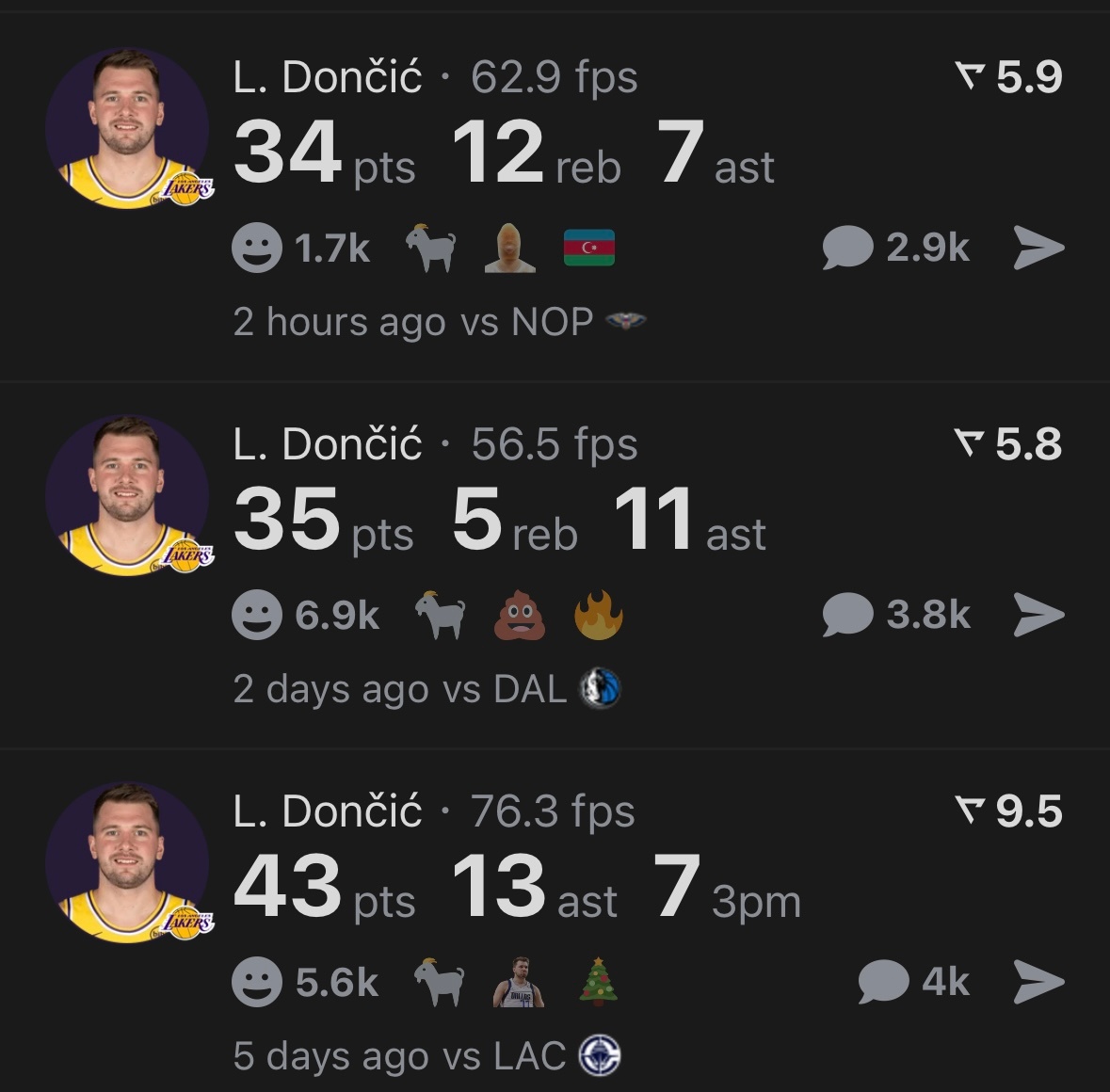Share the 35-point game via the send arrow

[x=1038, y=615]
